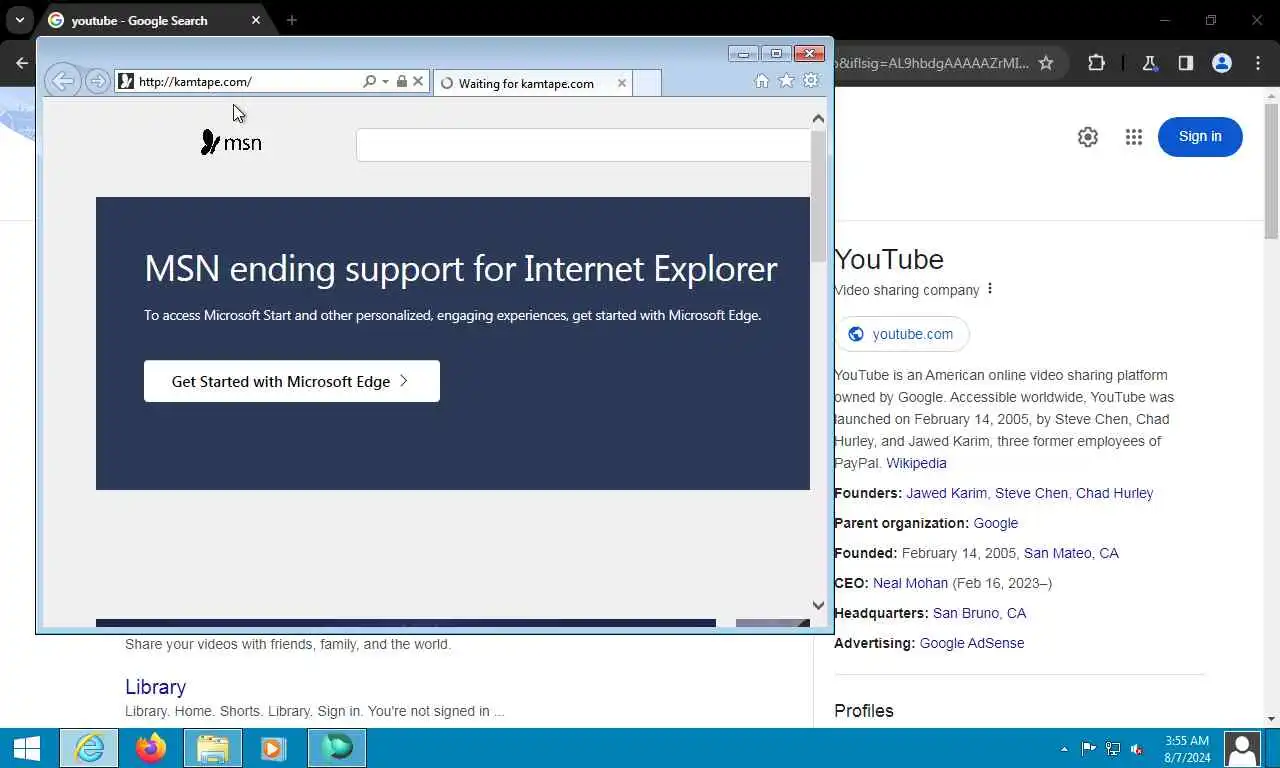Screen dimensions: 1280x768
Task: Click the teal app icon on taskbar
Action: click(337, 748)
